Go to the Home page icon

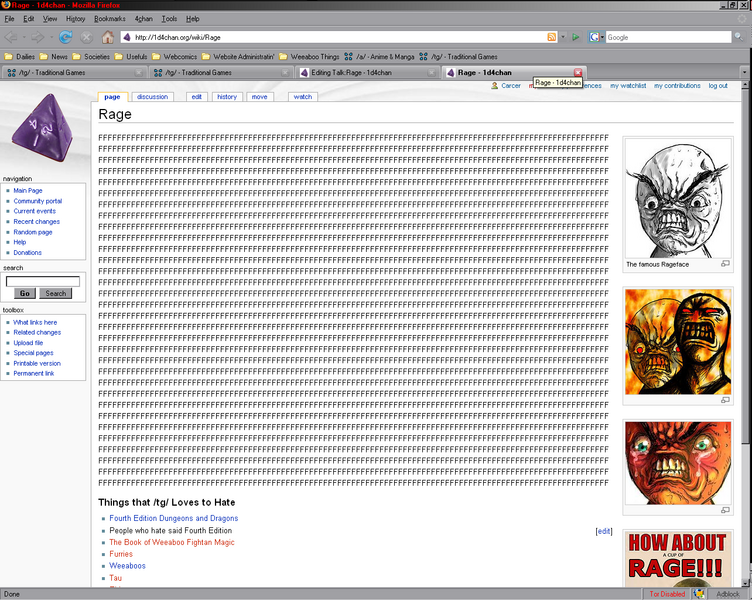[x=108, y=37]
